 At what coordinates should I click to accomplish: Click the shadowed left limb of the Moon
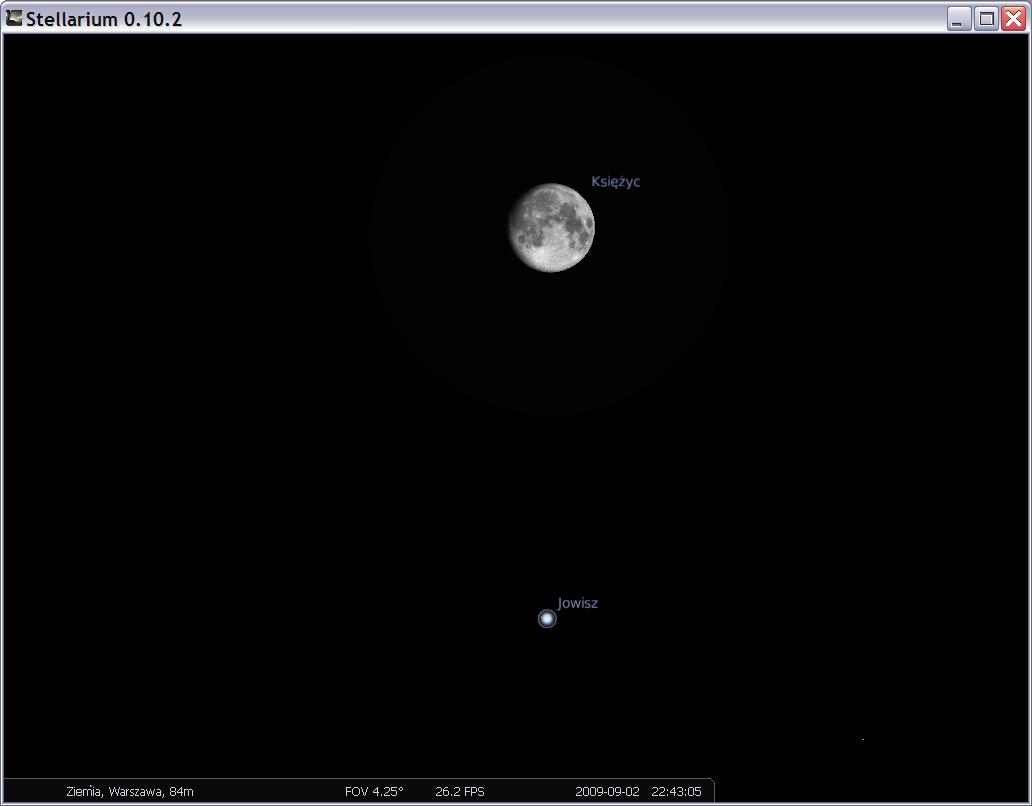coord(513,230)
